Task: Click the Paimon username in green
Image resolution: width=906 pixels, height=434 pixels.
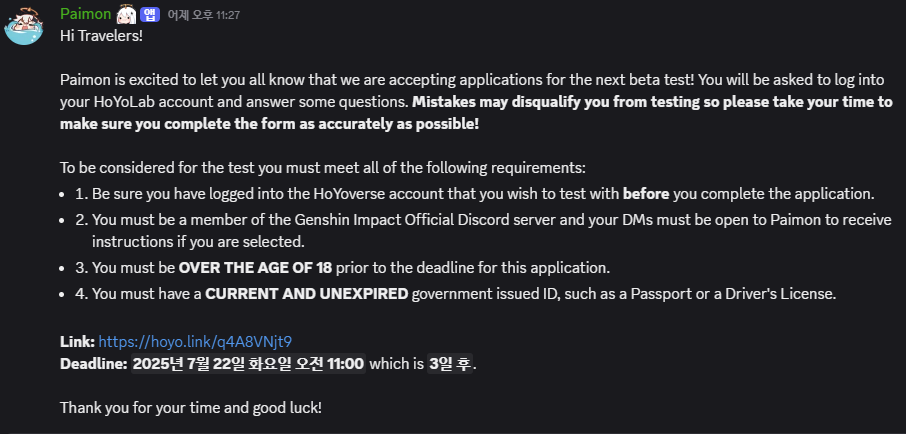Action: coord(87,14)
